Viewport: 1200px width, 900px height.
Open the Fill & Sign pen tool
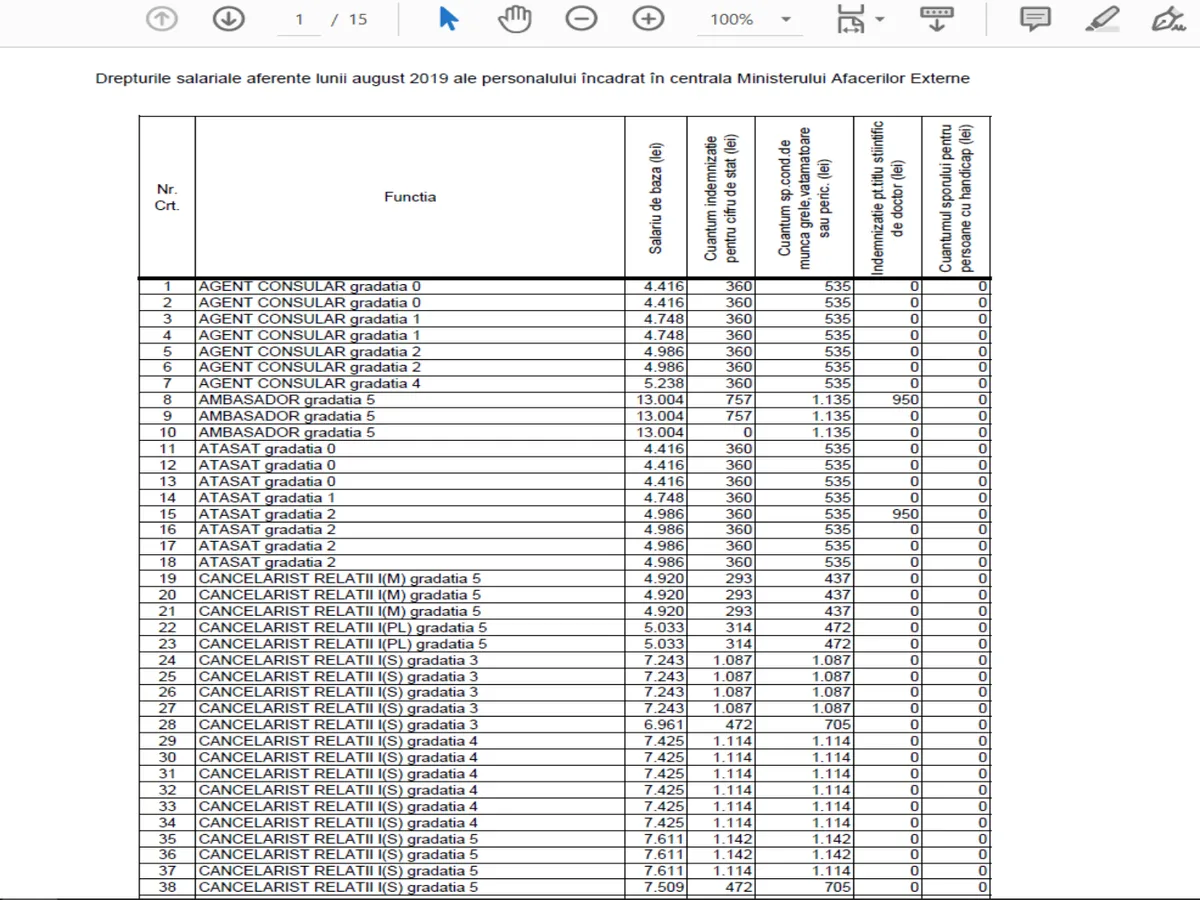click(x=1167, y=19)
